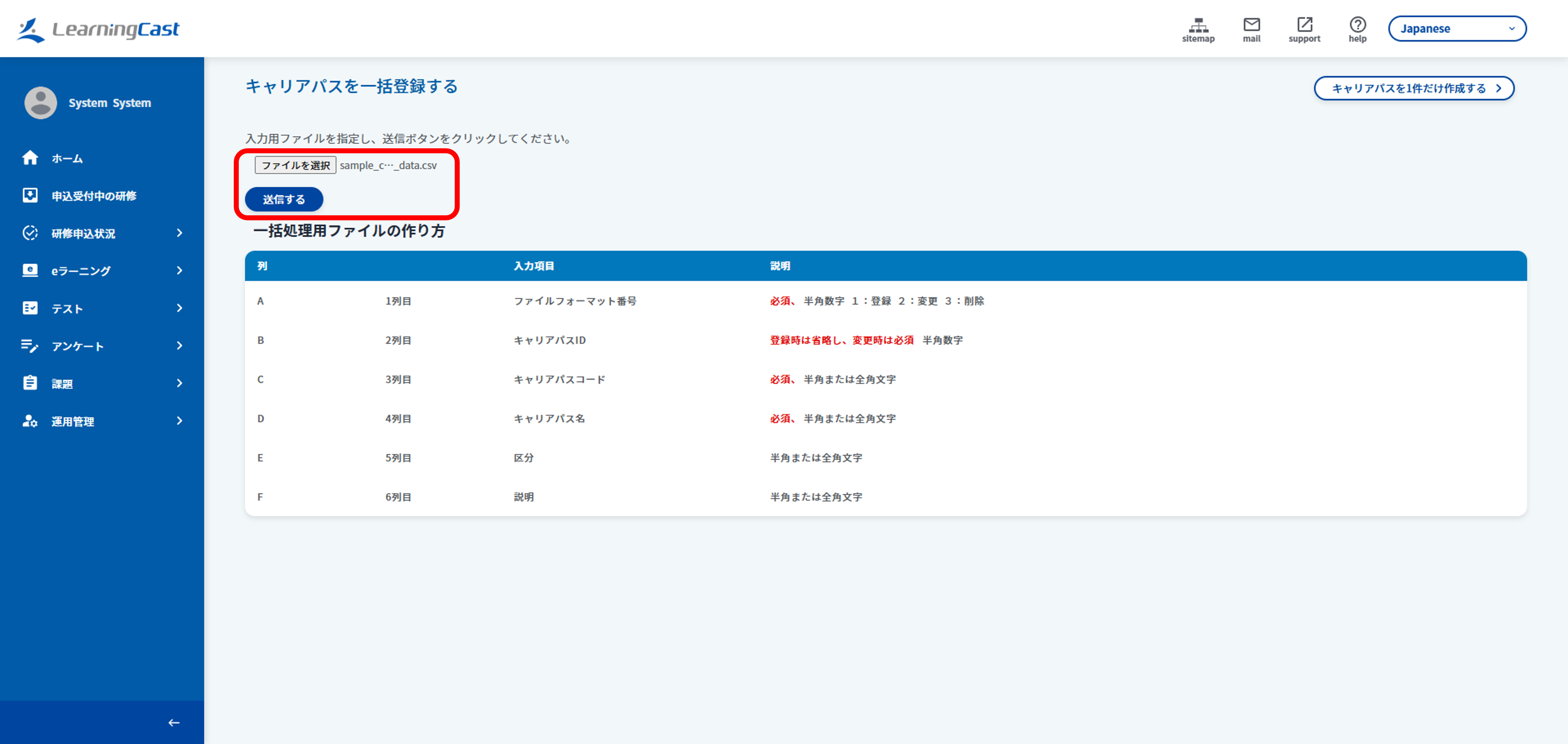The image size is (1568, 744).
Task: Open the Japanese language dropdown
Action: click(x=1457, y=29)
